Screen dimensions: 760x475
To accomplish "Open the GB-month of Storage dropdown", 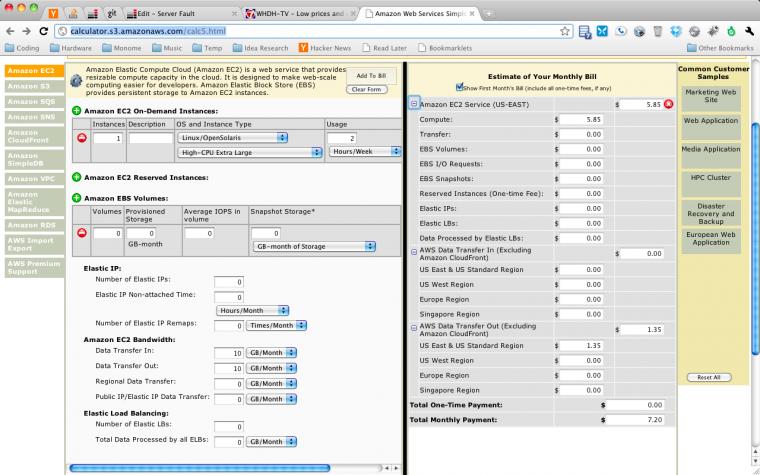I will [x=314, y=246].
